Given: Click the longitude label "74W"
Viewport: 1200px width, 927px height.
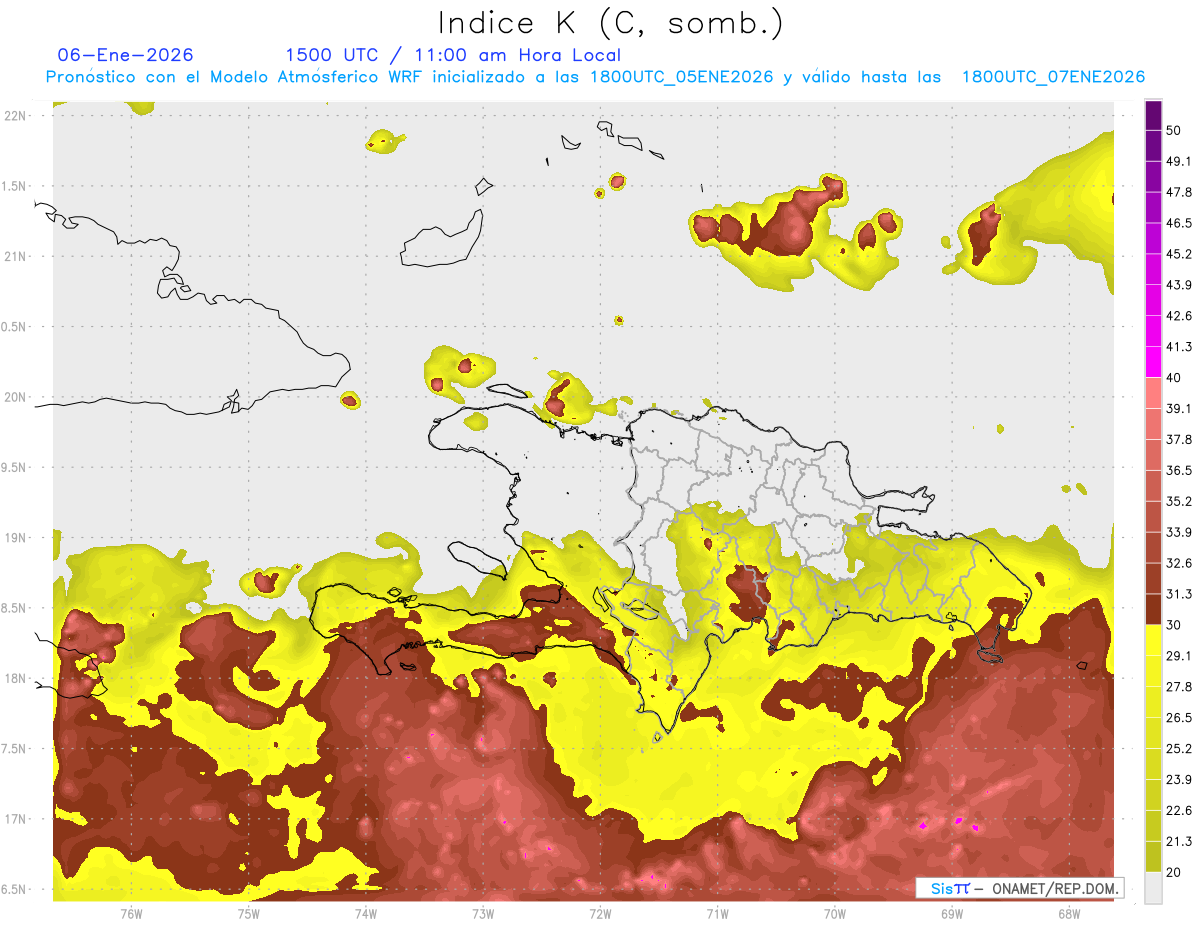Looking at the screenshot, I should [365, 914].
